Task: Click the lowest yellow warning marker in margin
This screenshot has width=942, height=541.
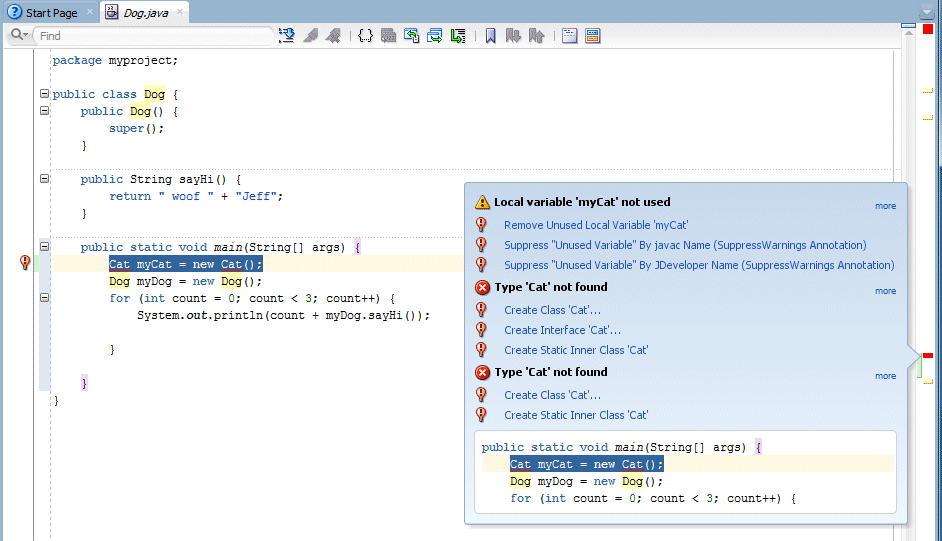Action: tap(928, 381)
